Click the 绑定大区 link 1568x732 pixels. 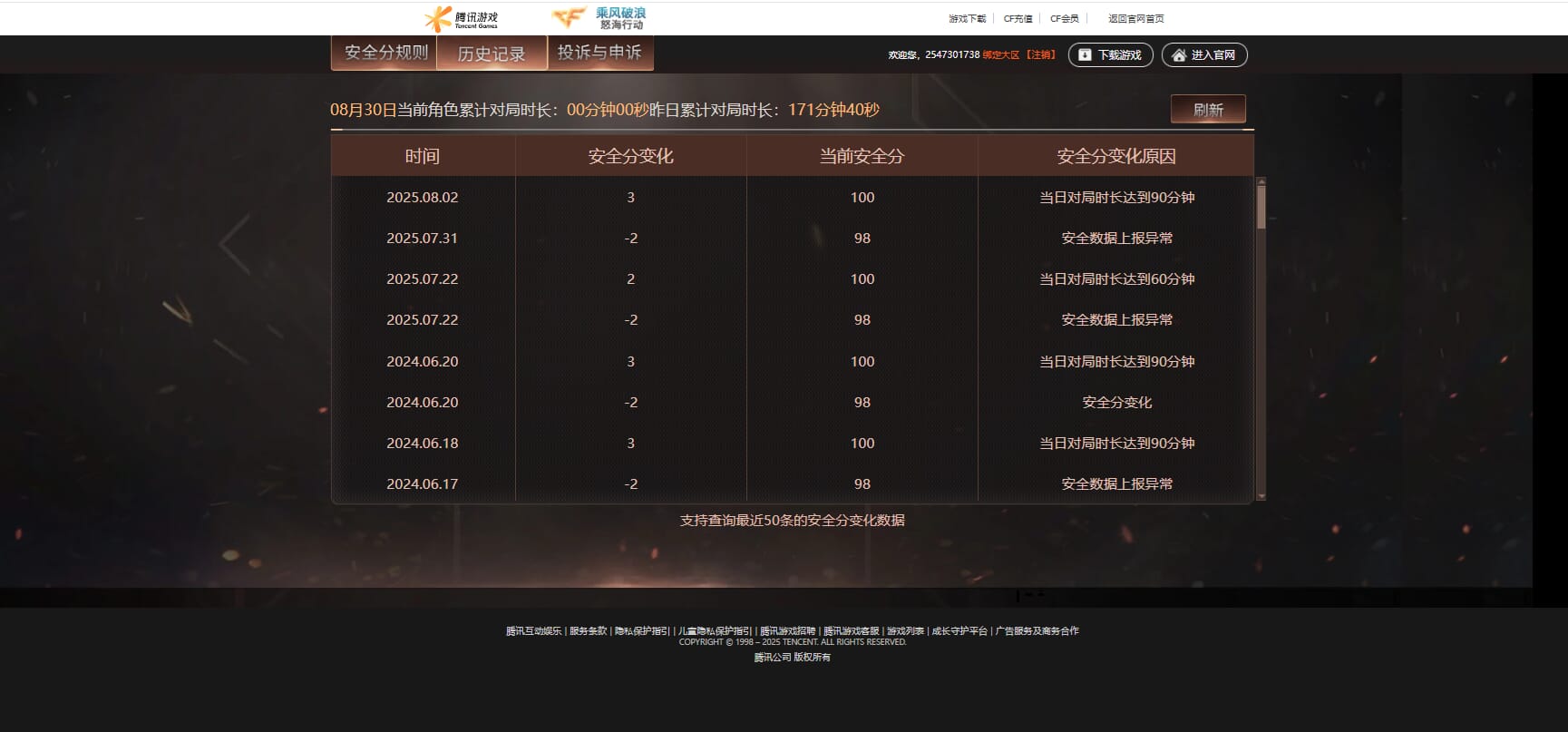pyautogui.click(x=1001, y=55)
